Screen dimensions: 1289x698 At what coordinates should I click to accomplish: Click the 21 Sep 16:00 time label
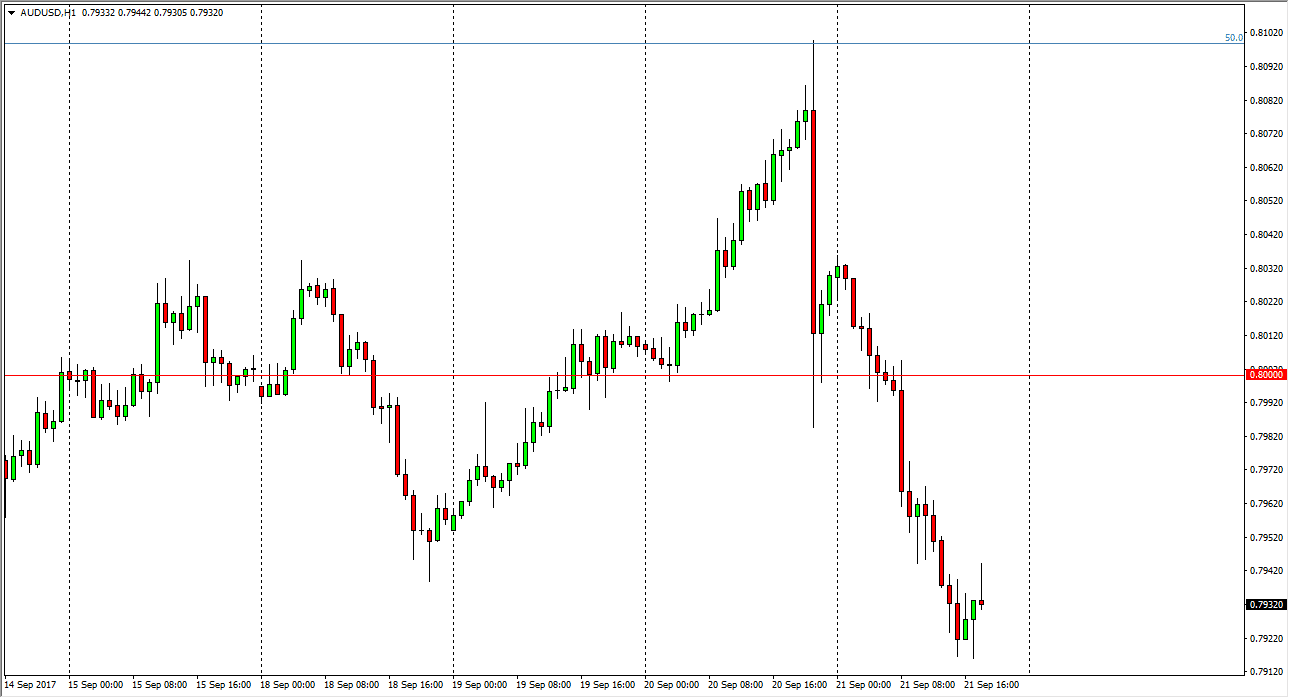[990, 685]
